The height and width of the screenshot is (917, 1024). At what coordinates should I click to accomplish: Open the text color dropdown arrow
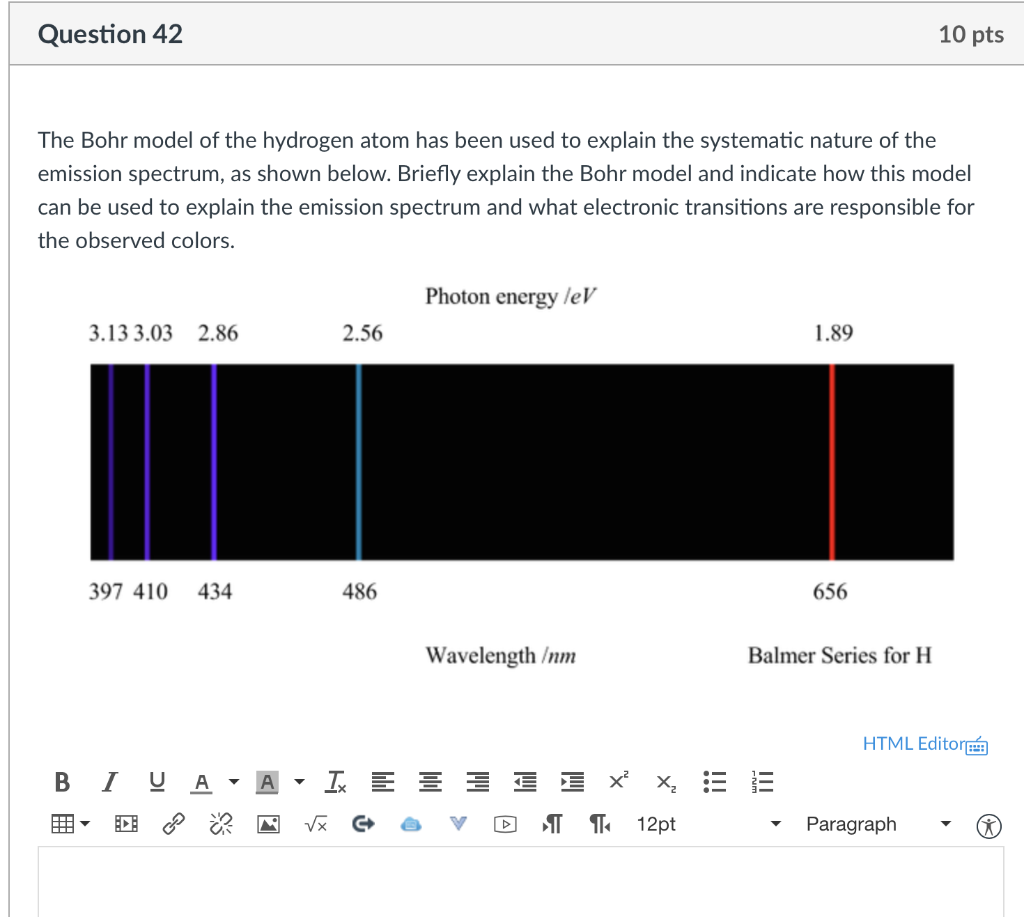232,781
